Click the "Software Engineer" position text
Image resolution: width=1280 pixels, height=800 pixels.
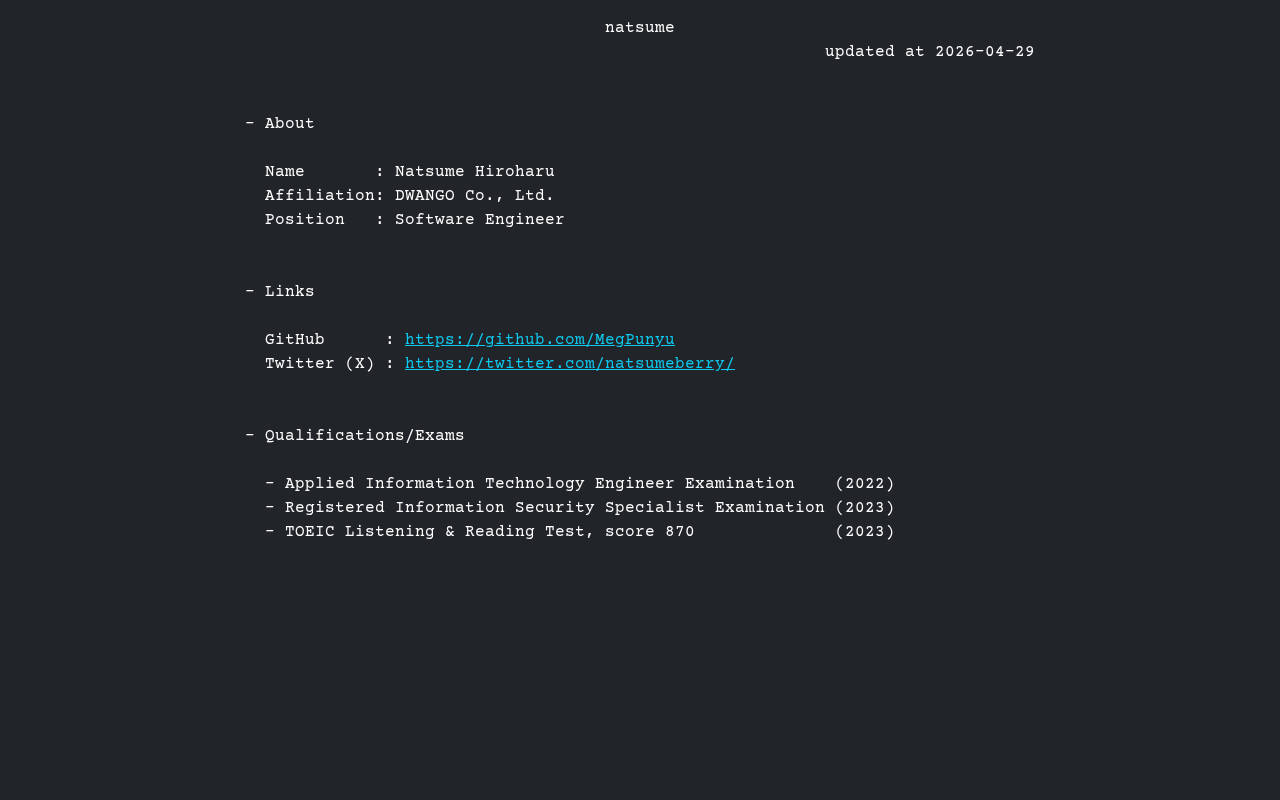479,220
